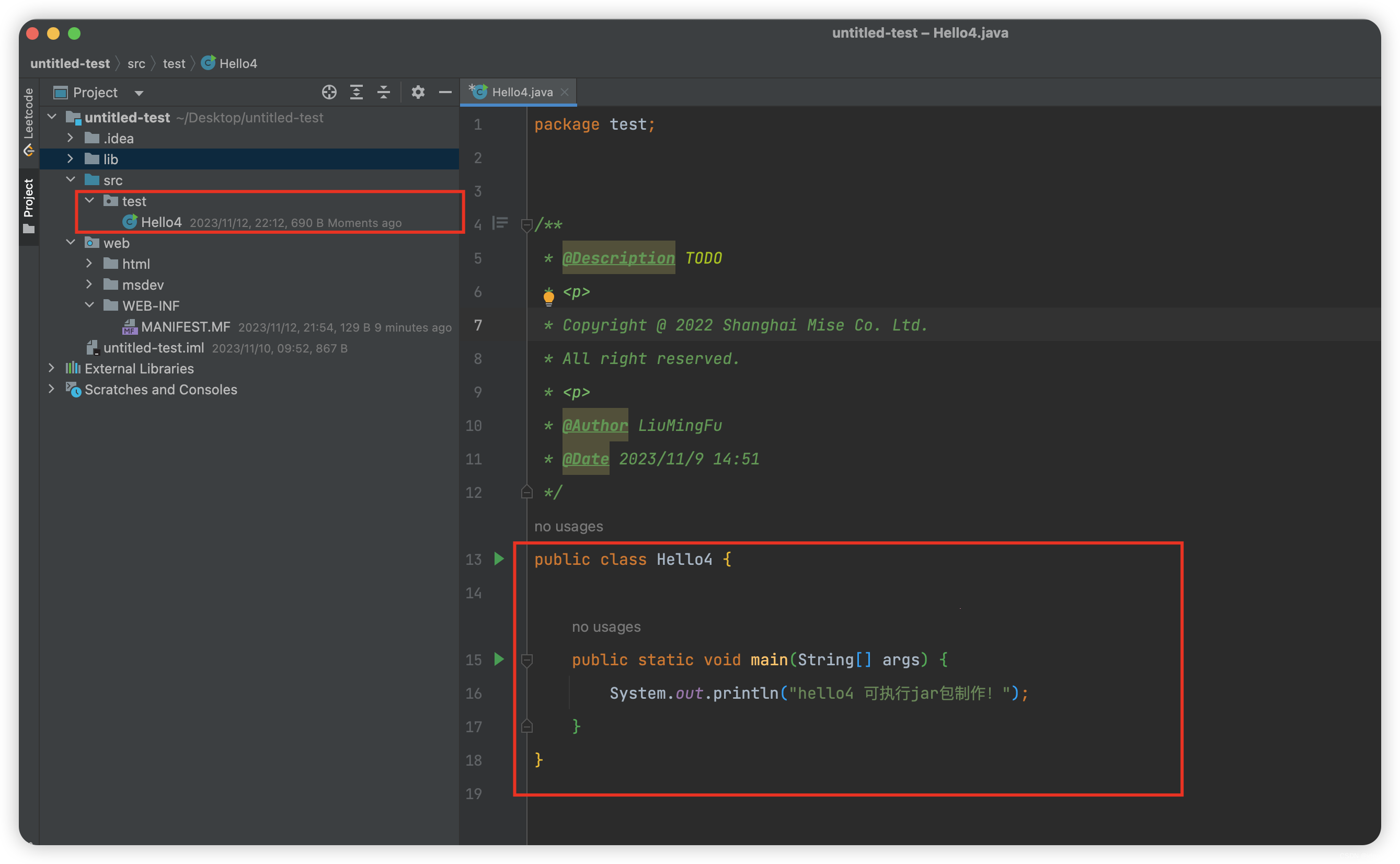1400x864 pixels.
Task: Click the 'no usages' hint above main method
Action: [x=606, y=627]
